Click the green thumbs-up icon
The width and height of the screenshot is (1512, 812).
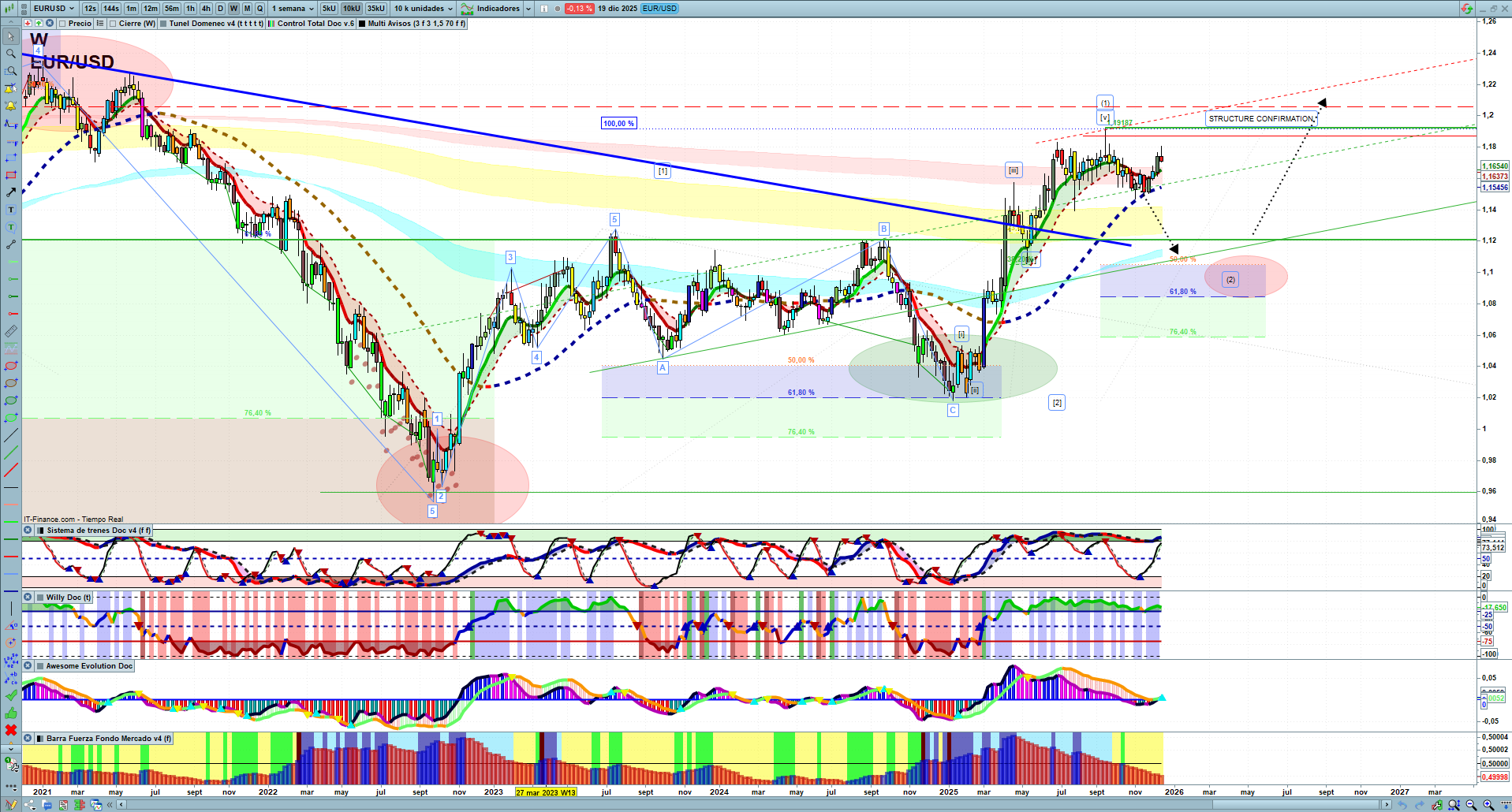11,713
